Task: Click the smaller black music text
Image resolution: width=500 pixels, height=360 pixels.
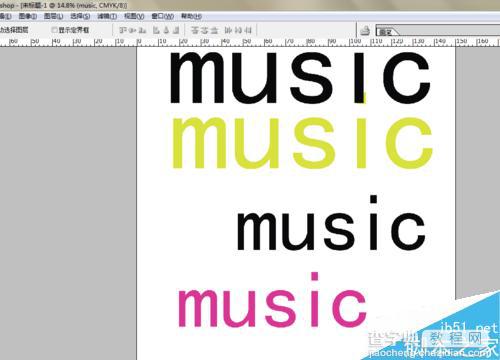Action: (x=331, y=223)
